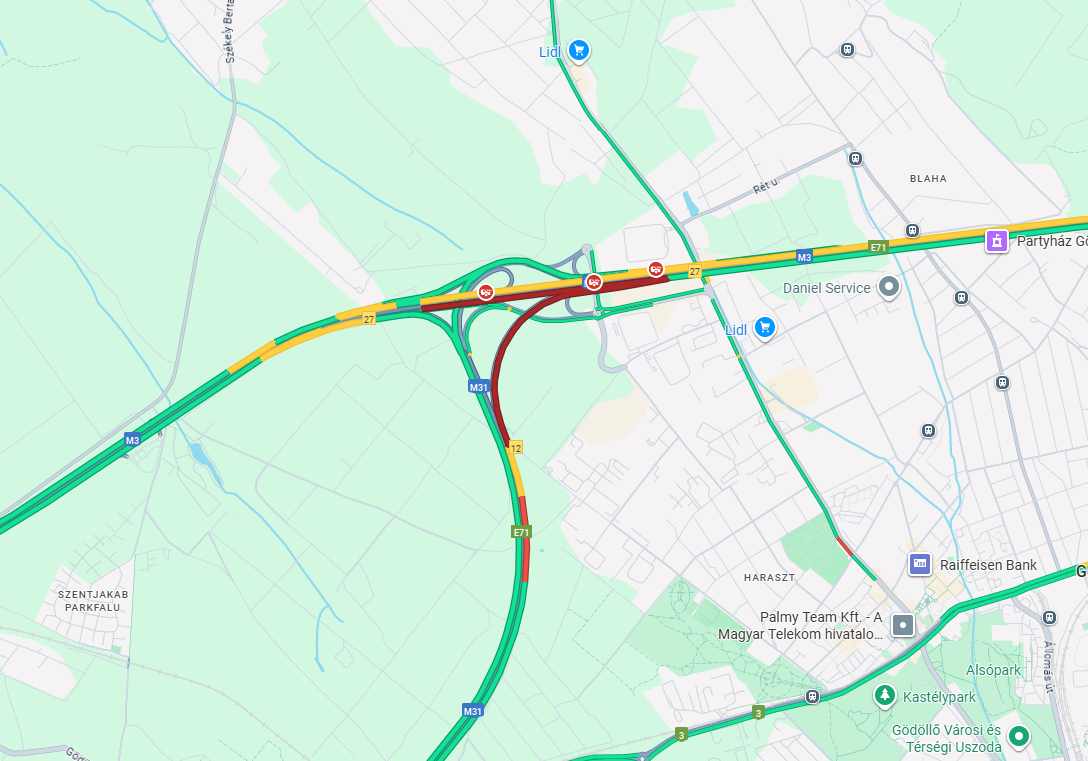Select the Kastélypark green tree icon
Screen dimensions: 1088x761
tap(885, 694)
